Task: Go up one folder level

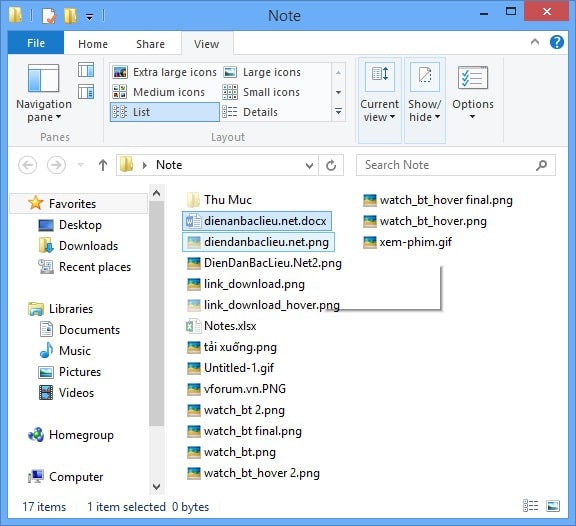Action: pos(103,165)
